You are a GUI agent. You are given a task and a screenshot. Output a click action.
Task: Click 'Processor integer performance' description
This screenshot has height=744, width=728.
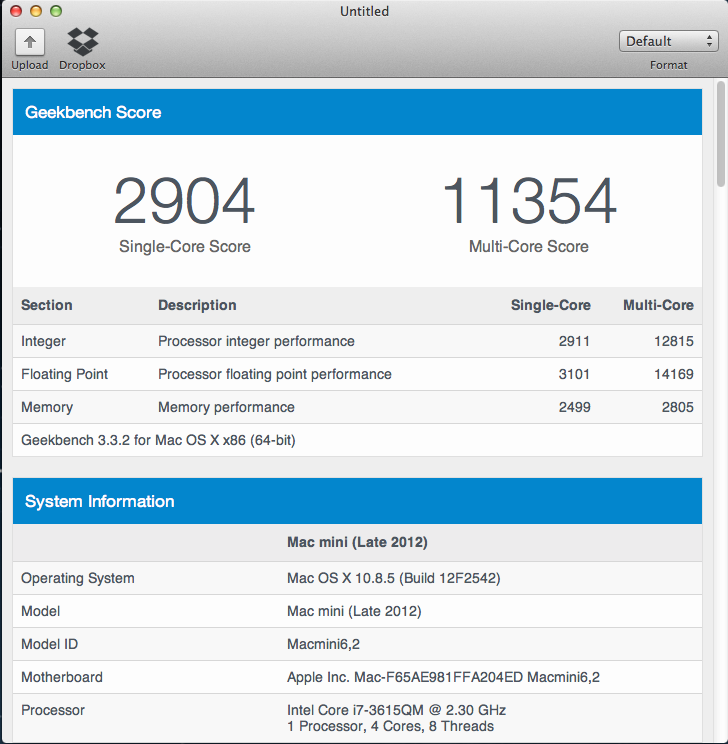(x=256, y=341)
